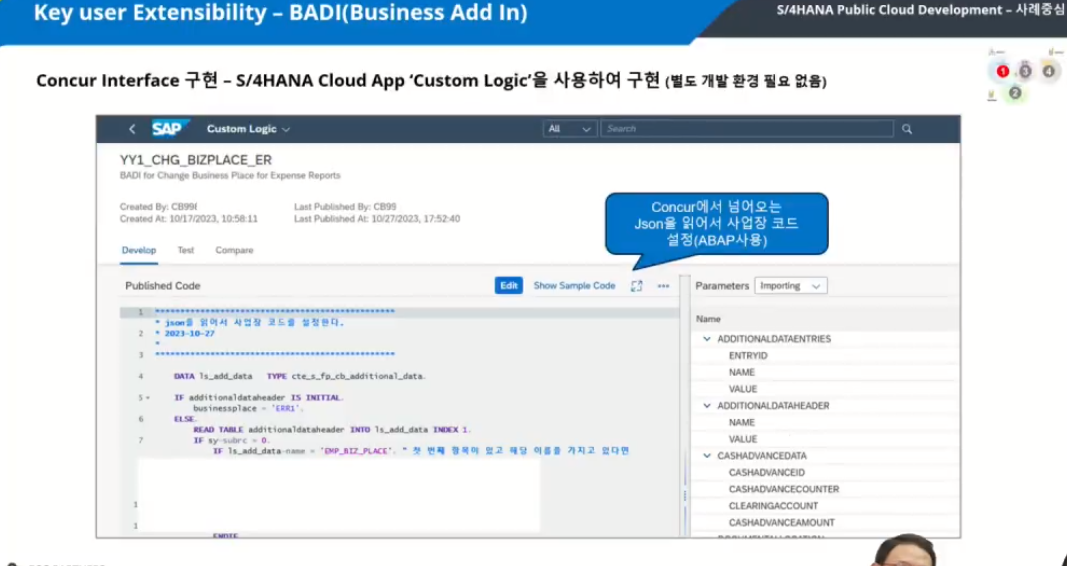Click the Name column header
Screen dimensions: 1067x566
pos(708,319)
